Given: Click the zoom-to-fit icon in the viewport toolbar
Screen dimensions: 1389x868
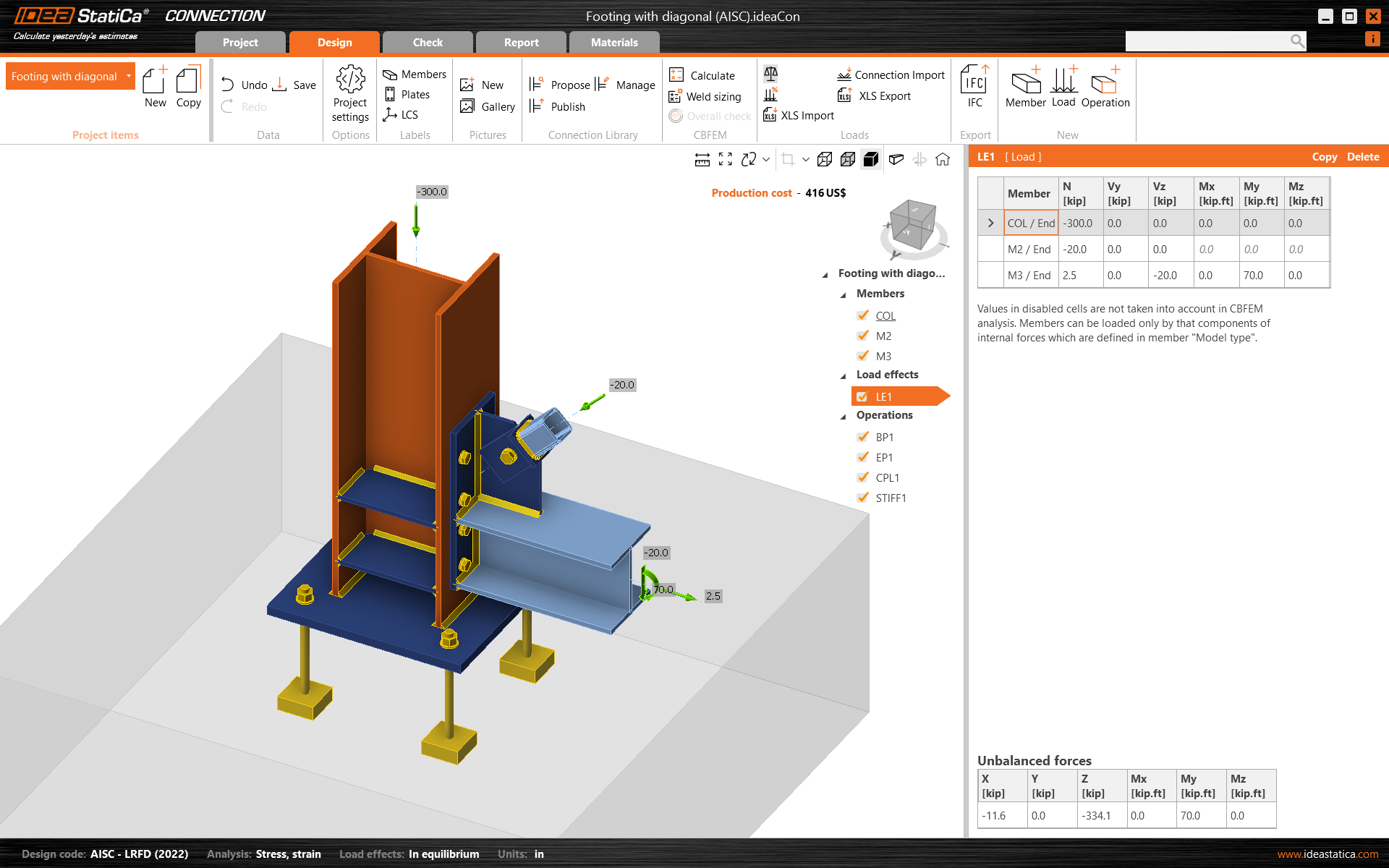Looking at the screenshot, I should point(726,159).
